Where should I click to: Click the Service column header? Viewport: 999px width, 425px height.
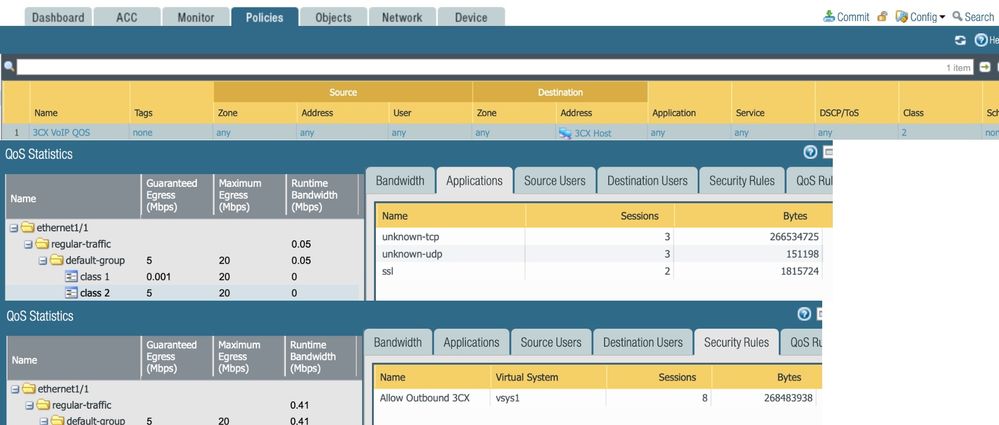750,113
